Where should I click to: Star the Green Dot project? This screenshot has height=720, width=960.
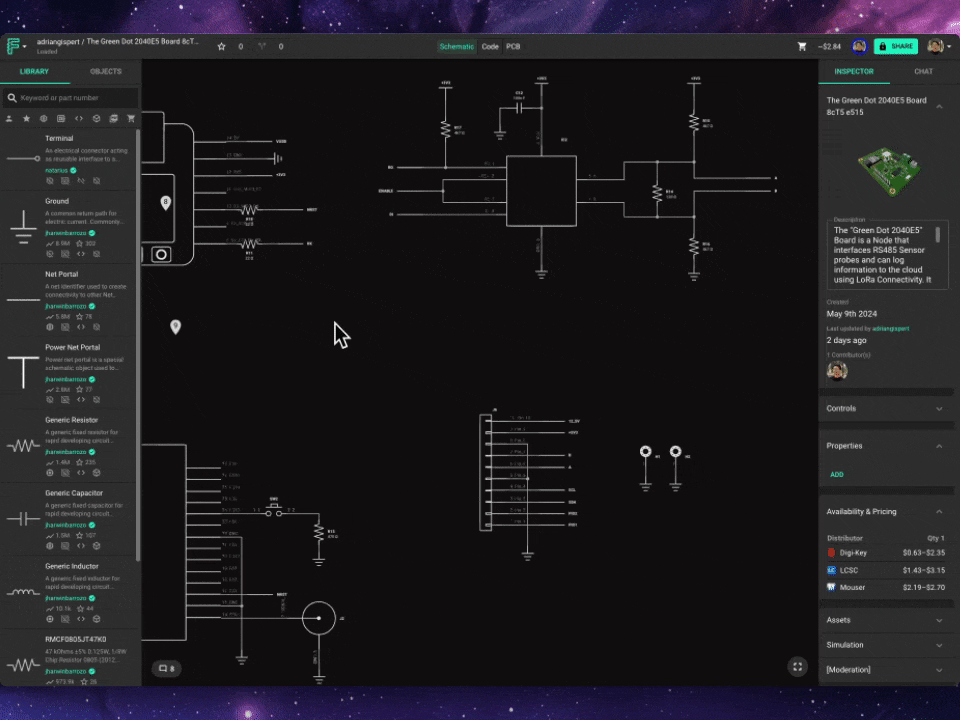point(222,46)
